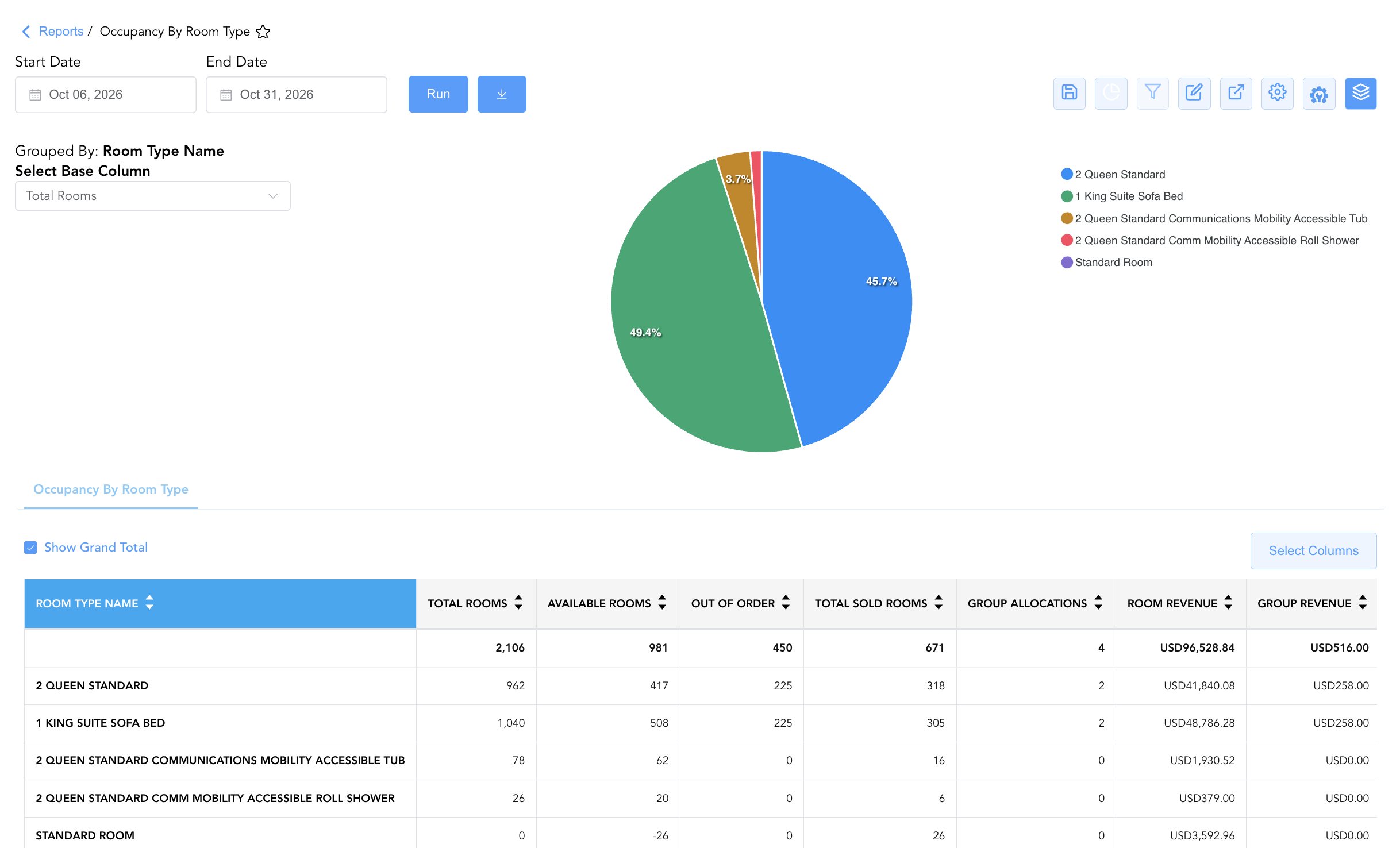Click the Start Date field Oct 06, 2026
The width and height of the screenshot is (1400, 848).
point(106,95)
